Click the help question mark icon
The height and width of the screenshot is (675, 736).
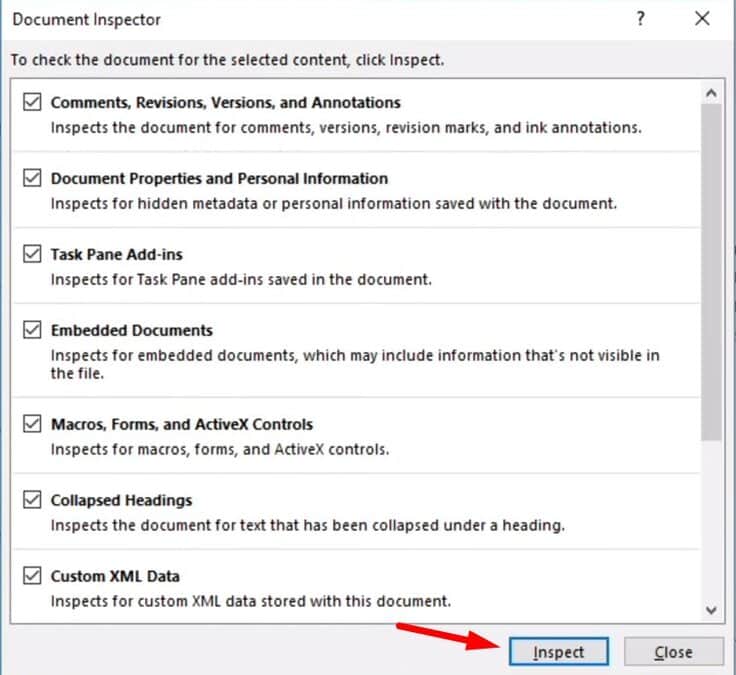point(640,19)
